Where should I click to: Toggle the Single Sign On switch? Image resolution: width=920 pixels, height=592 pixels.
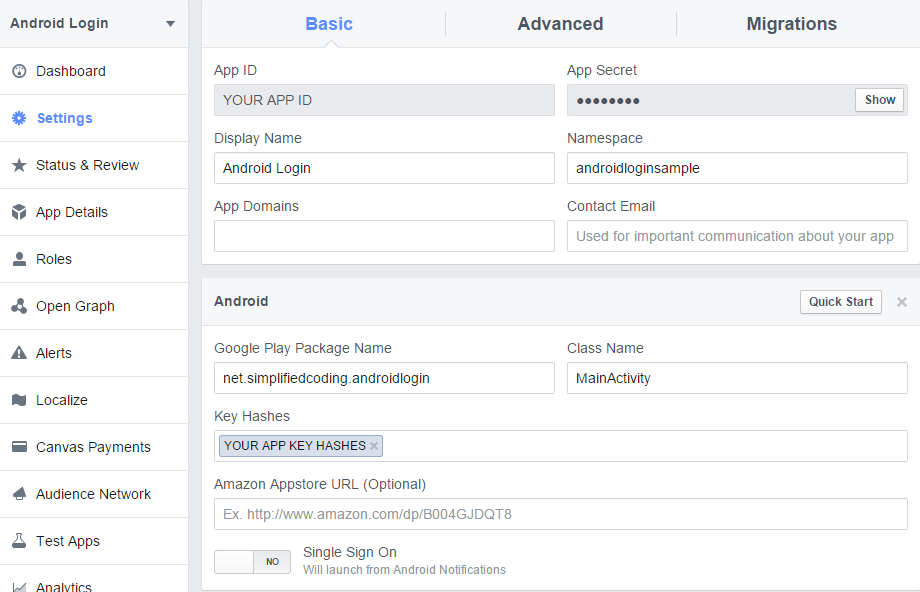tap(252, 561)
